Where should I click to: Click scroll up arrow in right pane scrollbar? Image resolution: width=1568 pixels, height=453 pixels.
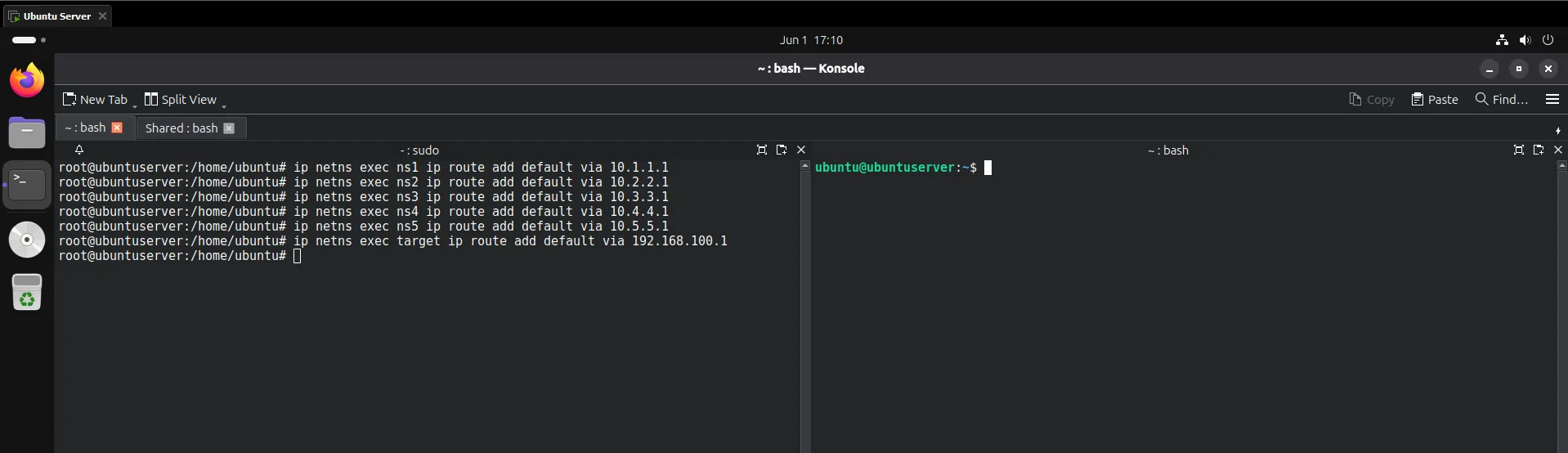click(1561, 165)
